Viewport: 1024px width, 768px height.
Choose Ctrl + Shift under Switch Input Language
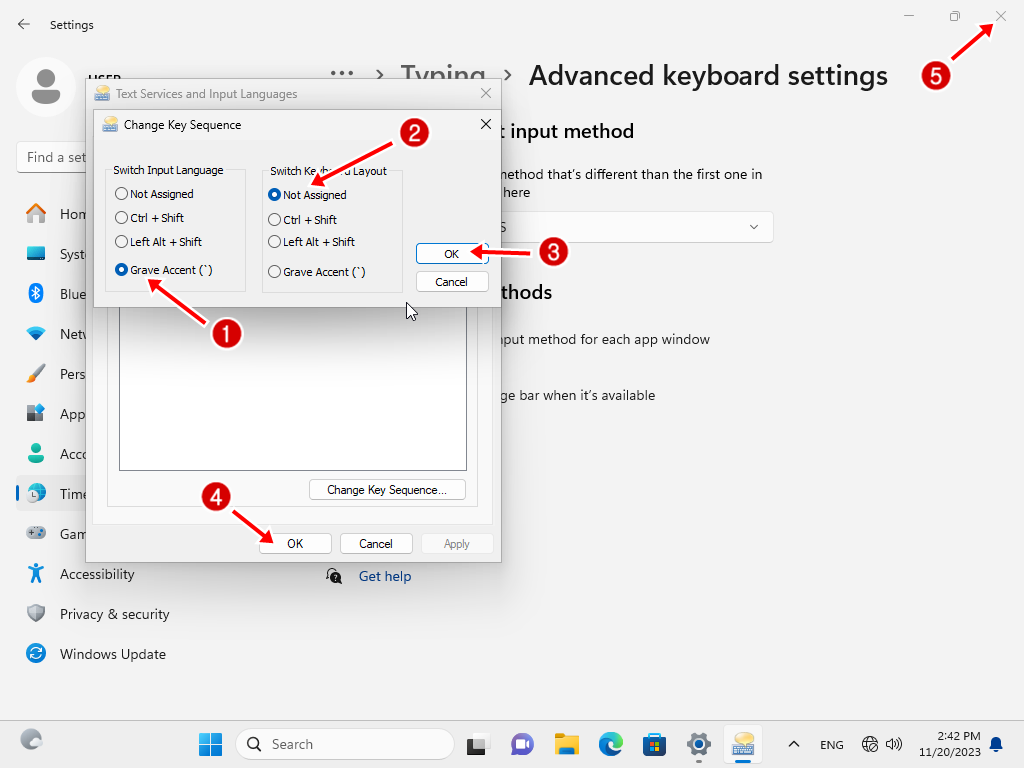pos(122,218)
